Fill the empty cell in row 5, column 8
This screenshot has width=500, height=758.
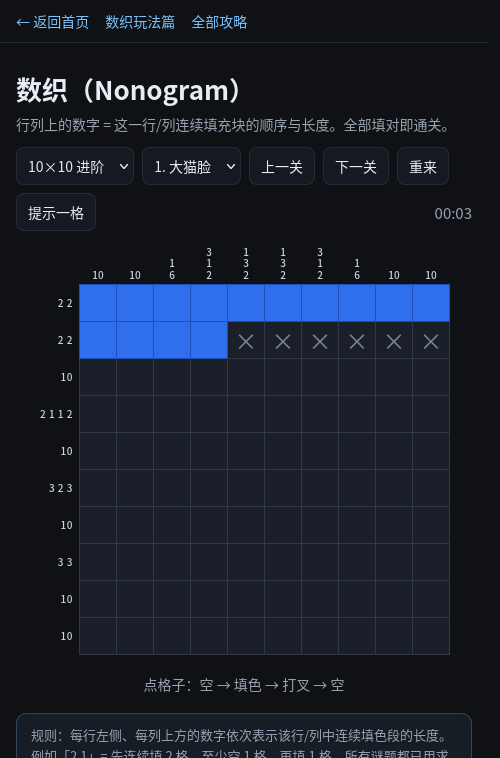pyautogui.click(x=357, y=451)
